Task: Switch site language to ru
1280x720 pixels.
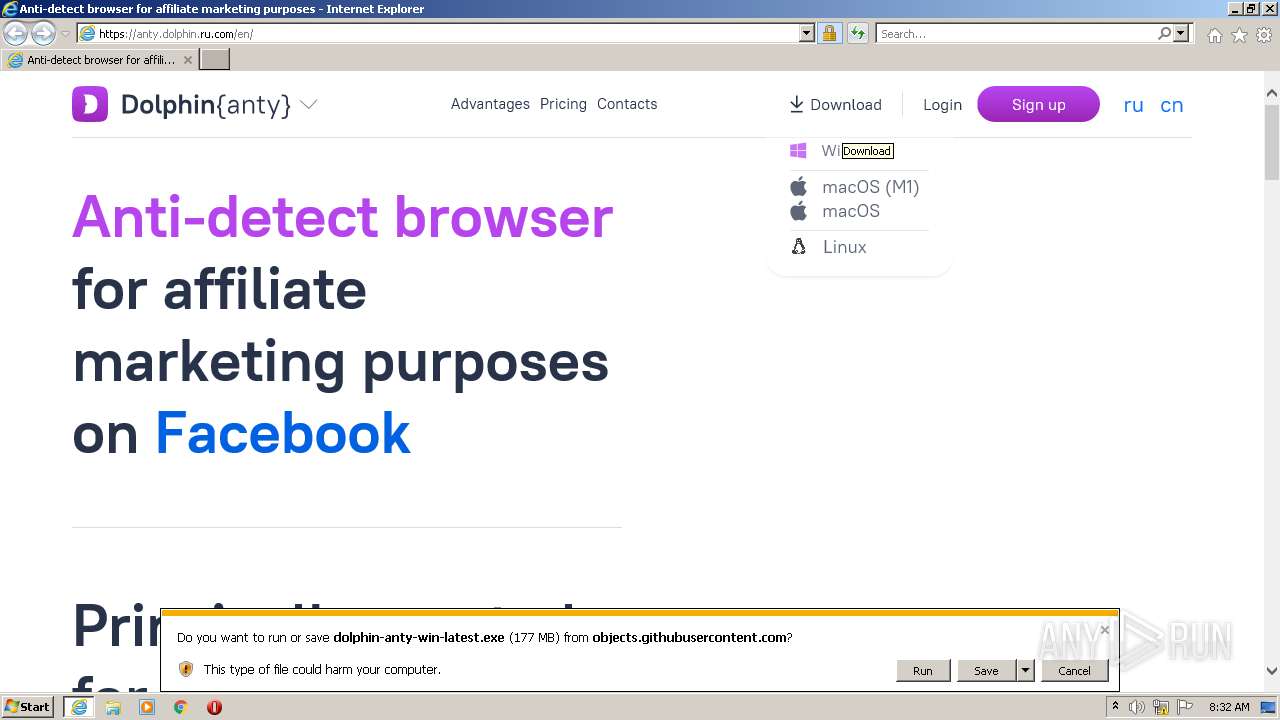Action: (1133, 105)
